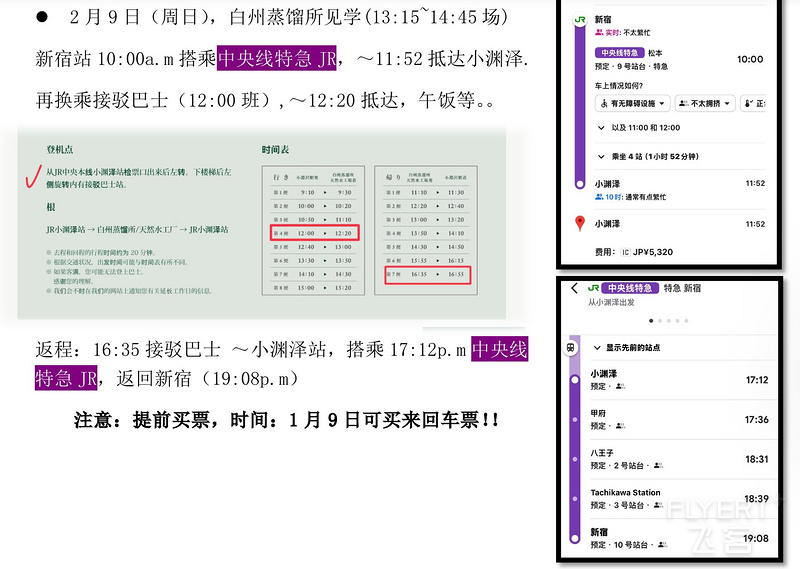The height and width of the screenshot is (569, 800).
Task: Expand 乘坐 4 站 (1小时52分钟) stop list
Action: (x=648, y=157)
